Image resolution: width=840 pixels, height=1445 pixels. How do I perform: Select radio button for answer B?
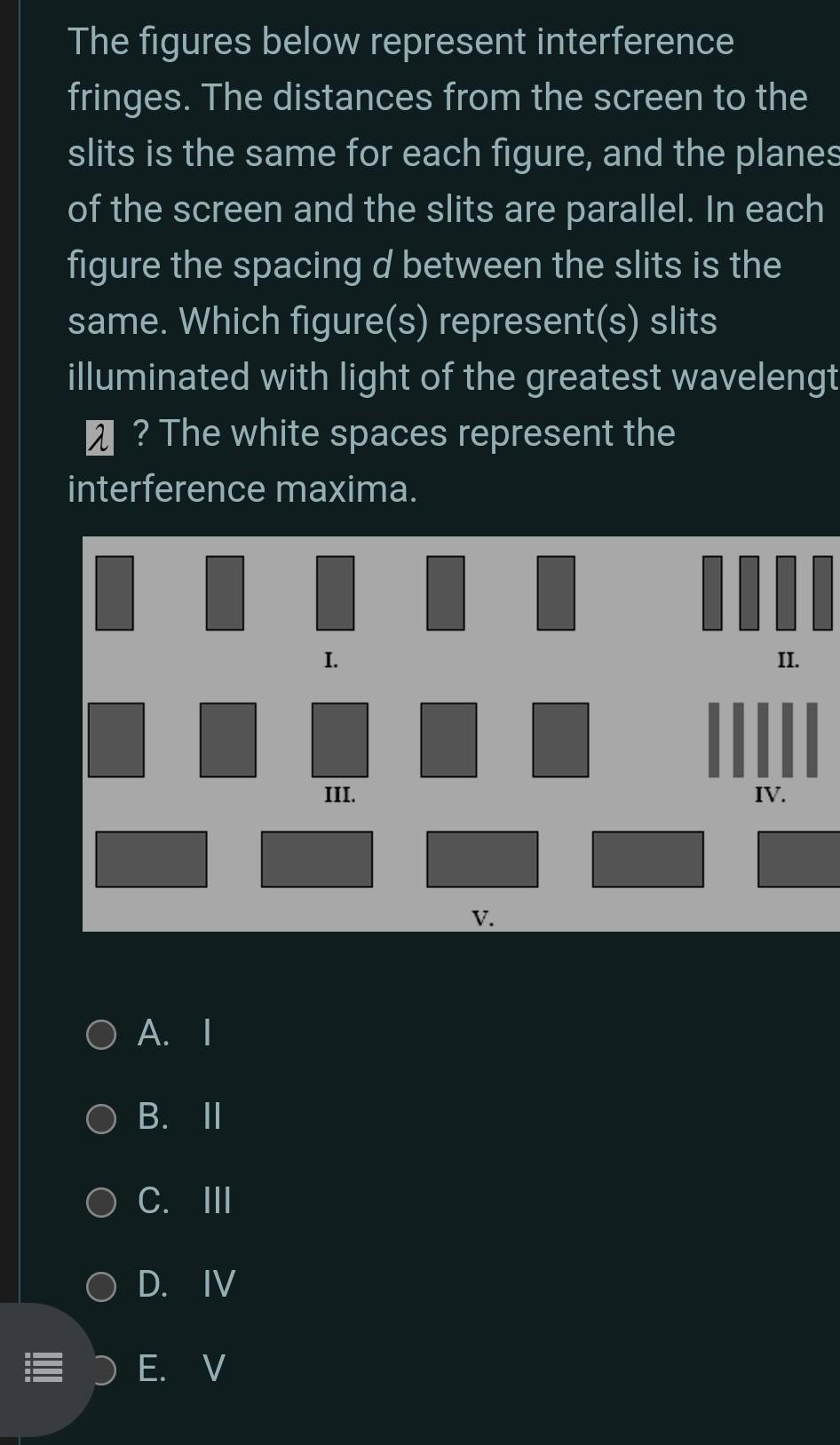coord(101,1117)
